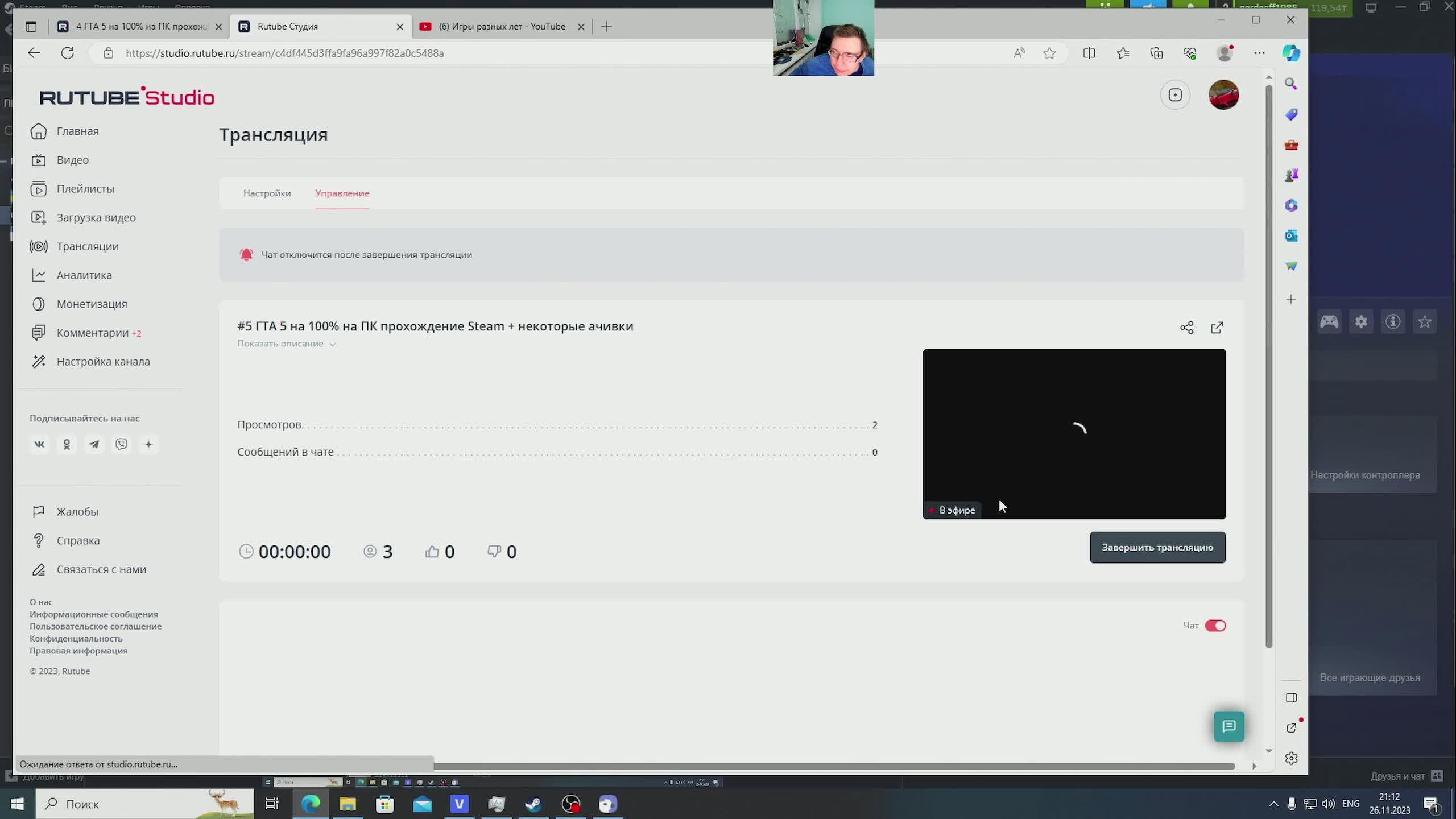Open the user avatar menu
1456x819 pixels.
point(1223,95)
